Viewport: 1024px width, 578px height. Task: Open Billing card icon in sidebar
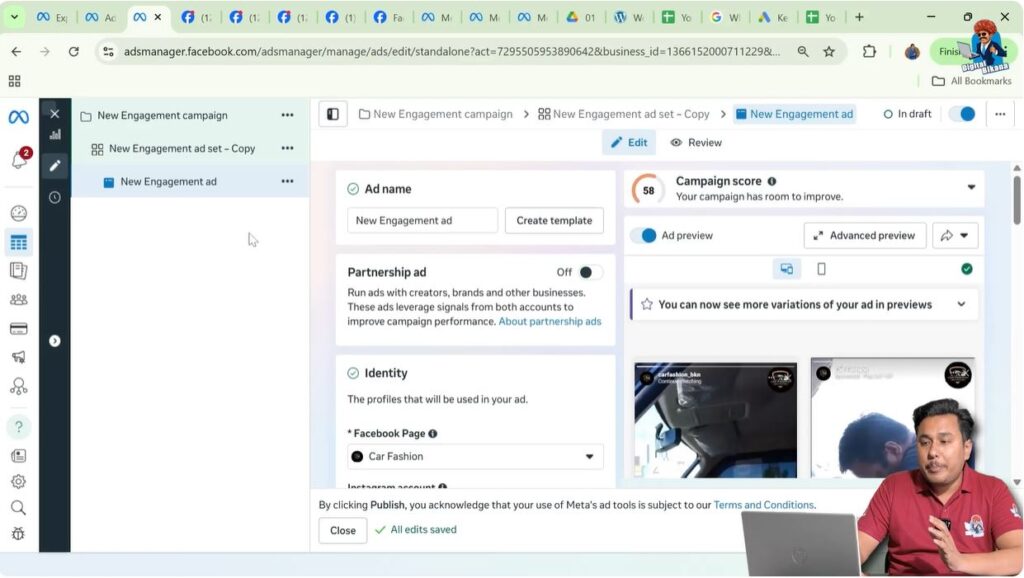[x=19, y=329]
